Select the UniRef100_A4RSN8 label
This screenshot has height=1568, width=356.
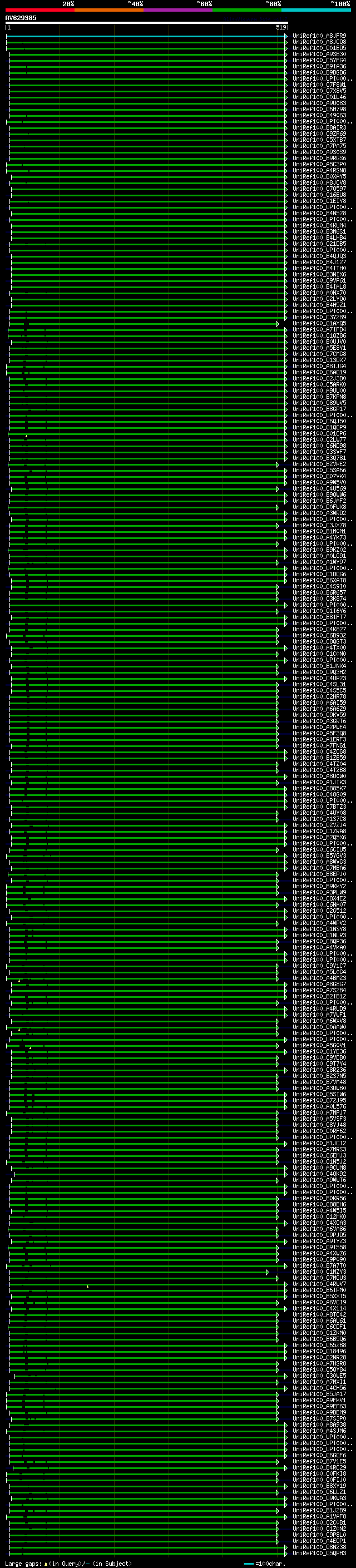pos(319,170)
